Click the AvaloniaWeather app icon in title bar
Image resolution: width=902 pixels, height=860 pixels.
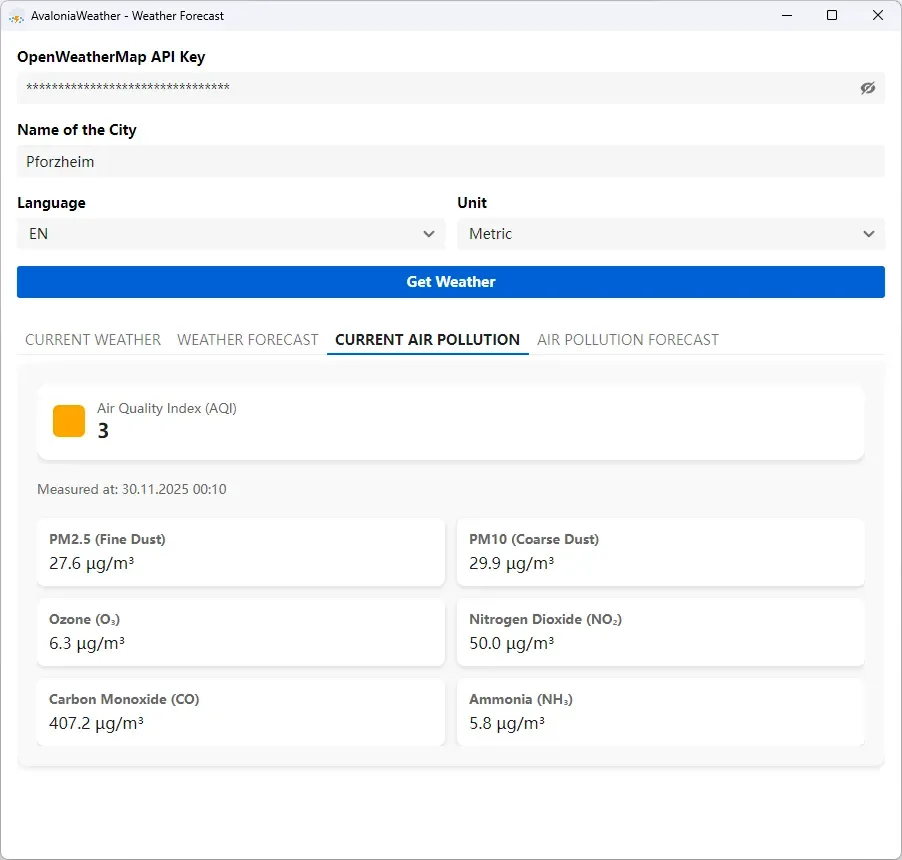[17, 16]
